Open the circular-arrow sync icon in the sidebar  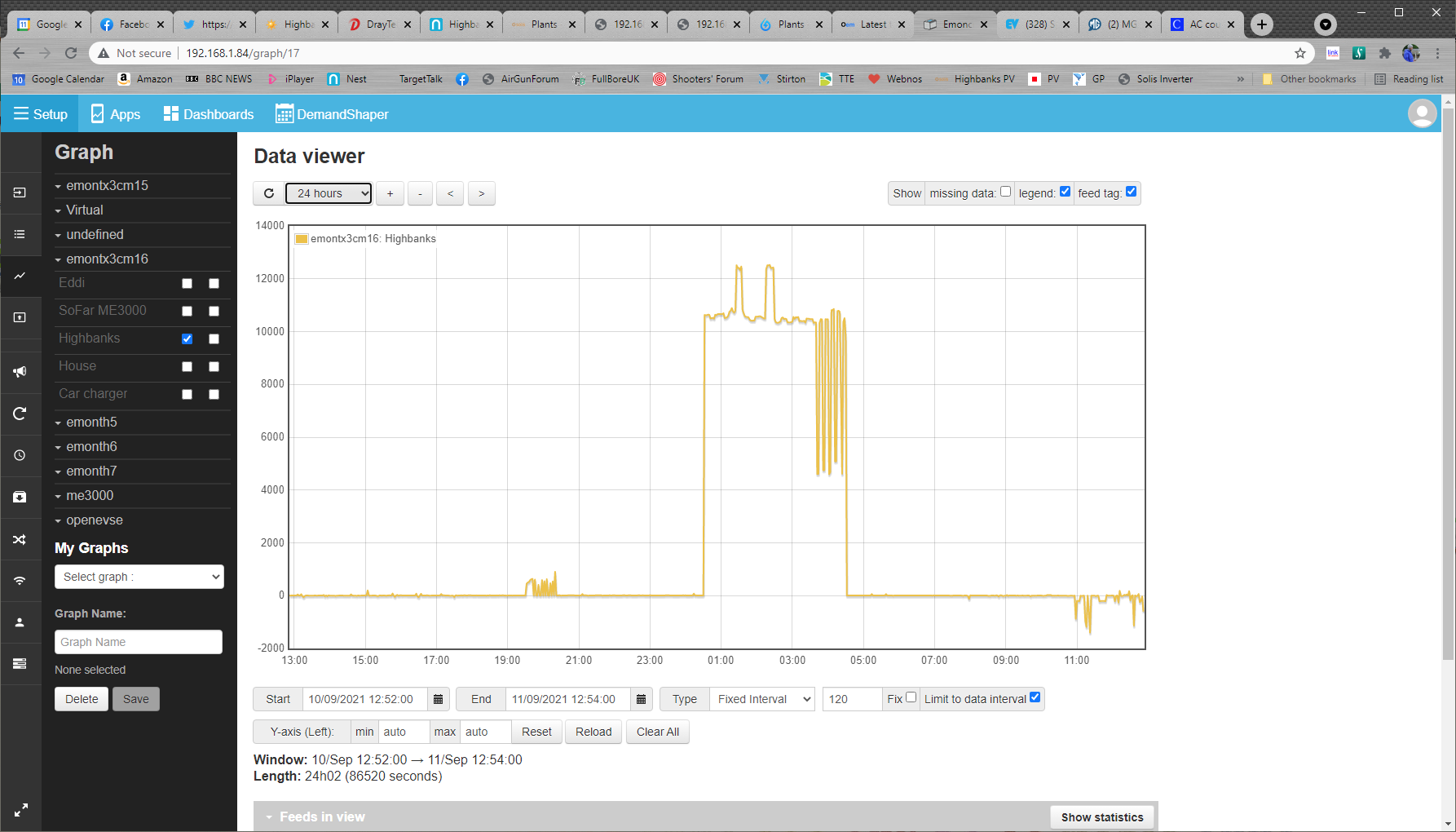pos(20,414)
